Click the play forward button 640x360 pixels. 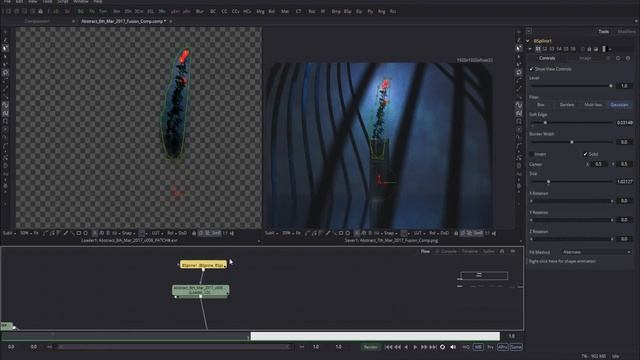click(x=415, y=347)
